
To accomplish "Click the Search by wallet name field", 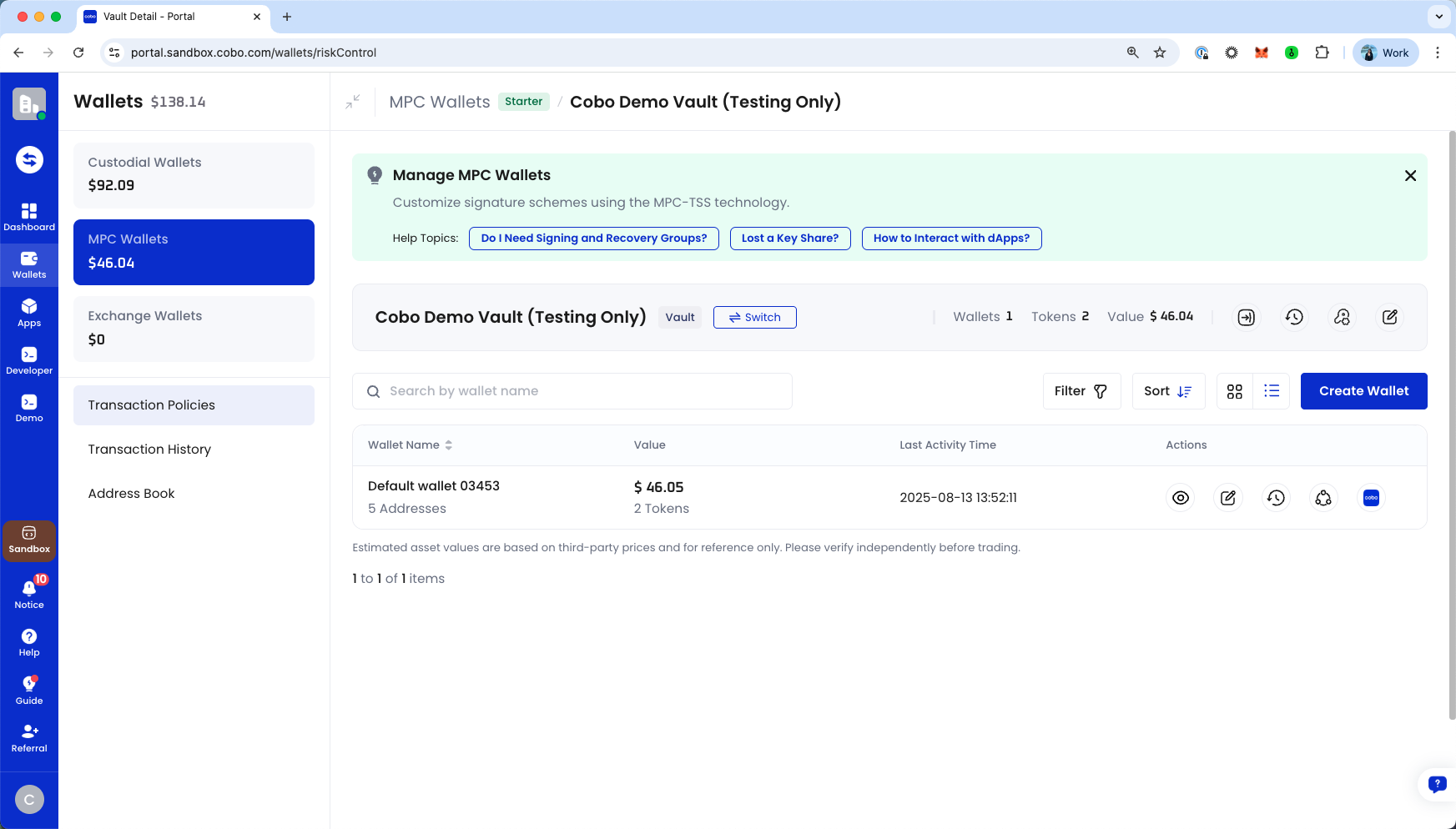I will [572, 391].
